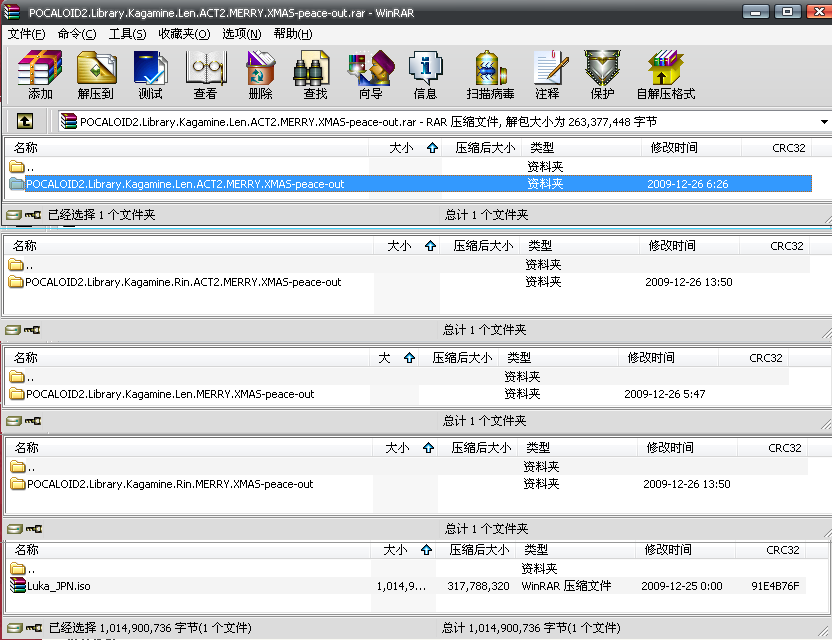Click the compressed size 317,788,320

tap(478, 586)
